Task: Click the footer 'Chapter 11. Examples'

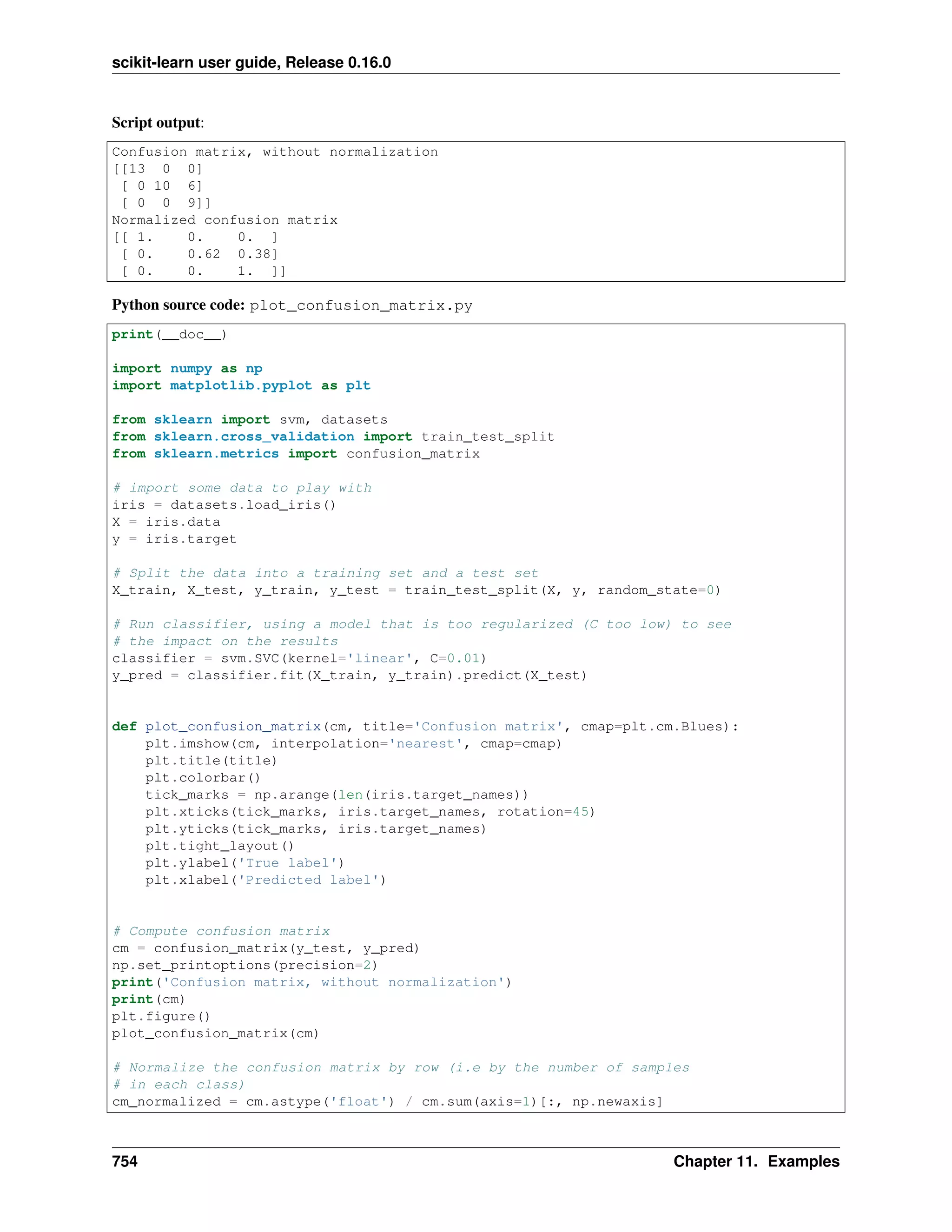Action: click(756, 1161)
